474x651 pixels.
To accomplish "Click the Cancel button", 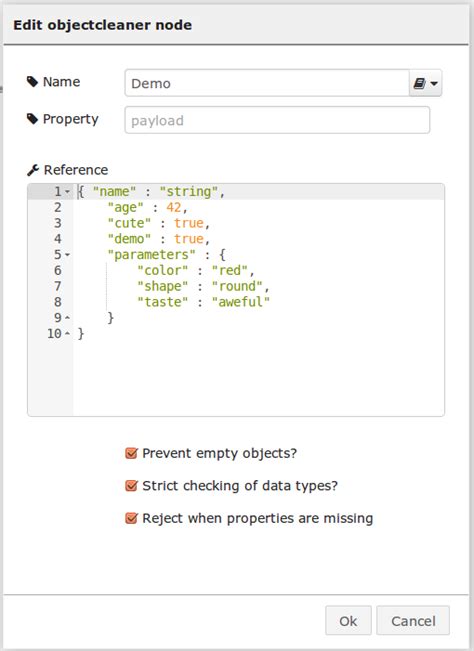I will [x=413, y=620].
